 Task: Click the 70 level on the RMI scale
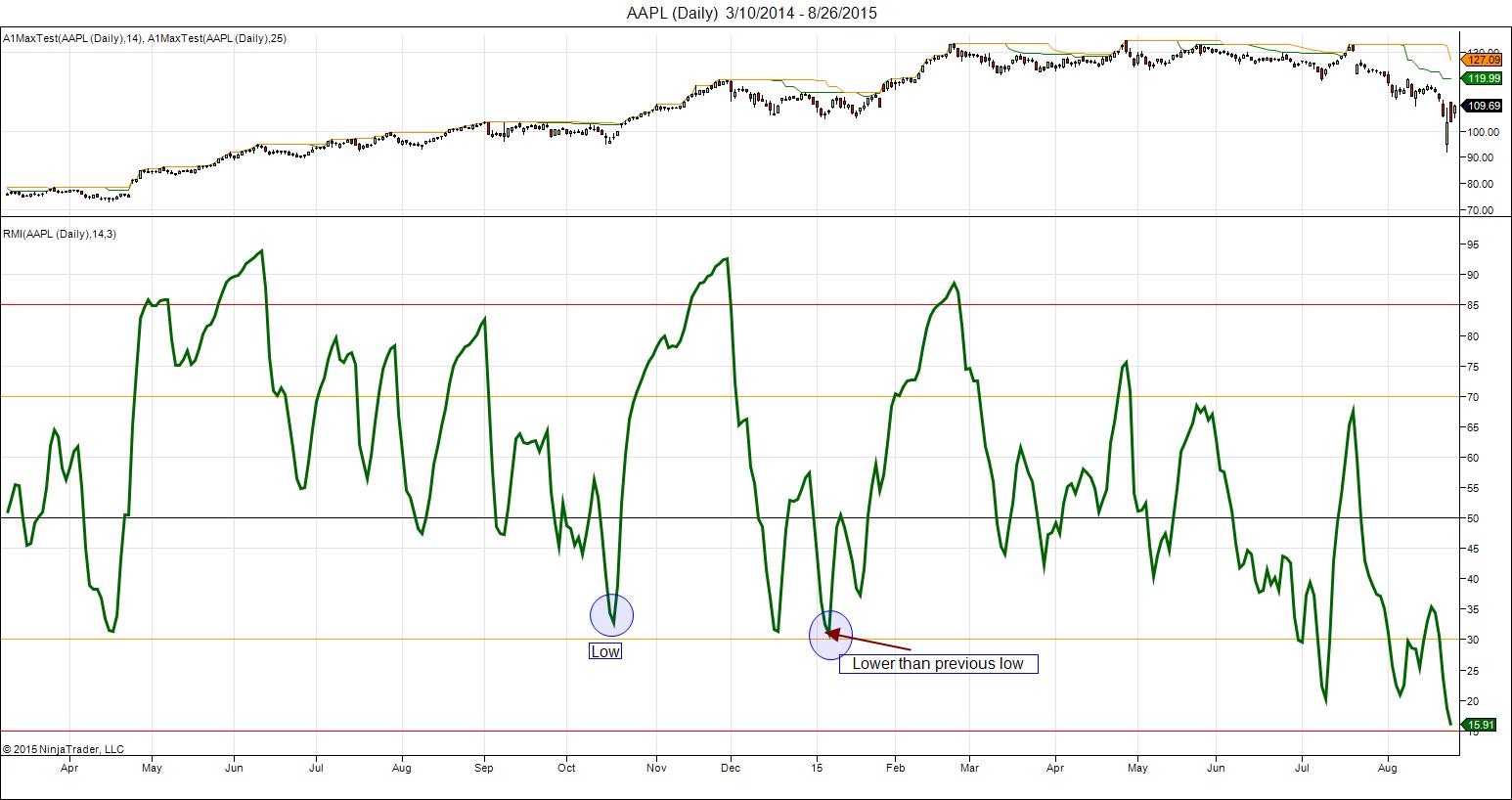1472,397
